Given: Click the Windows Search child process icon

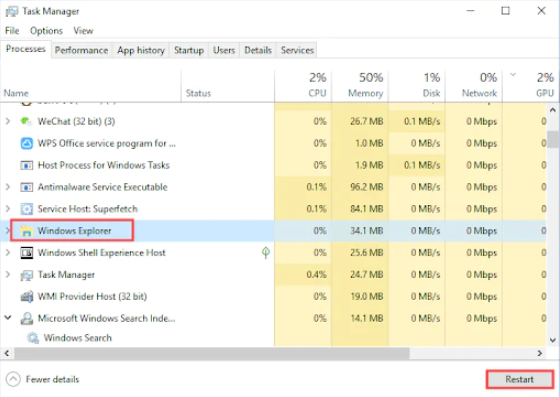Looking at the screenshot, I should [33, 338].
